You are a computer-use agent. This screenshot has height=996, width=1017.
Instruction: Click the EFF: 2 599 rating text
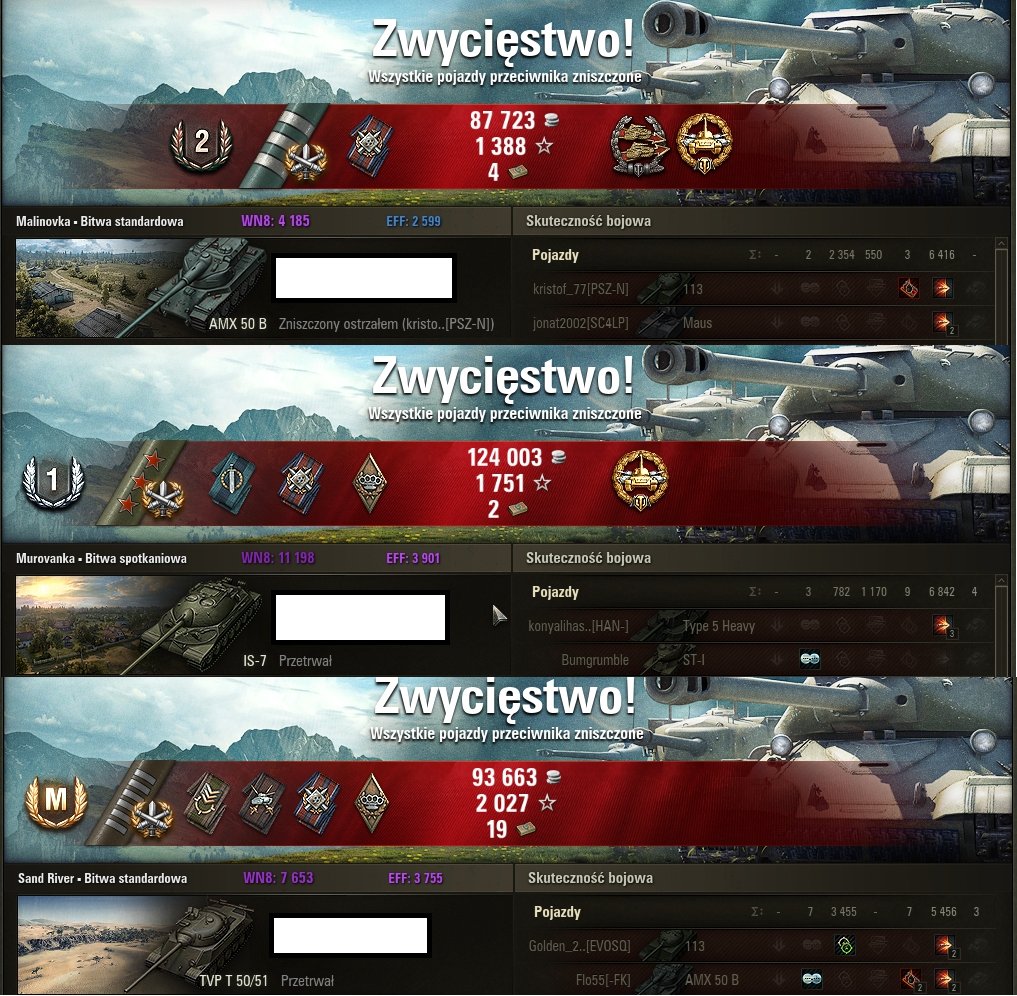click(x=413, y=221)
